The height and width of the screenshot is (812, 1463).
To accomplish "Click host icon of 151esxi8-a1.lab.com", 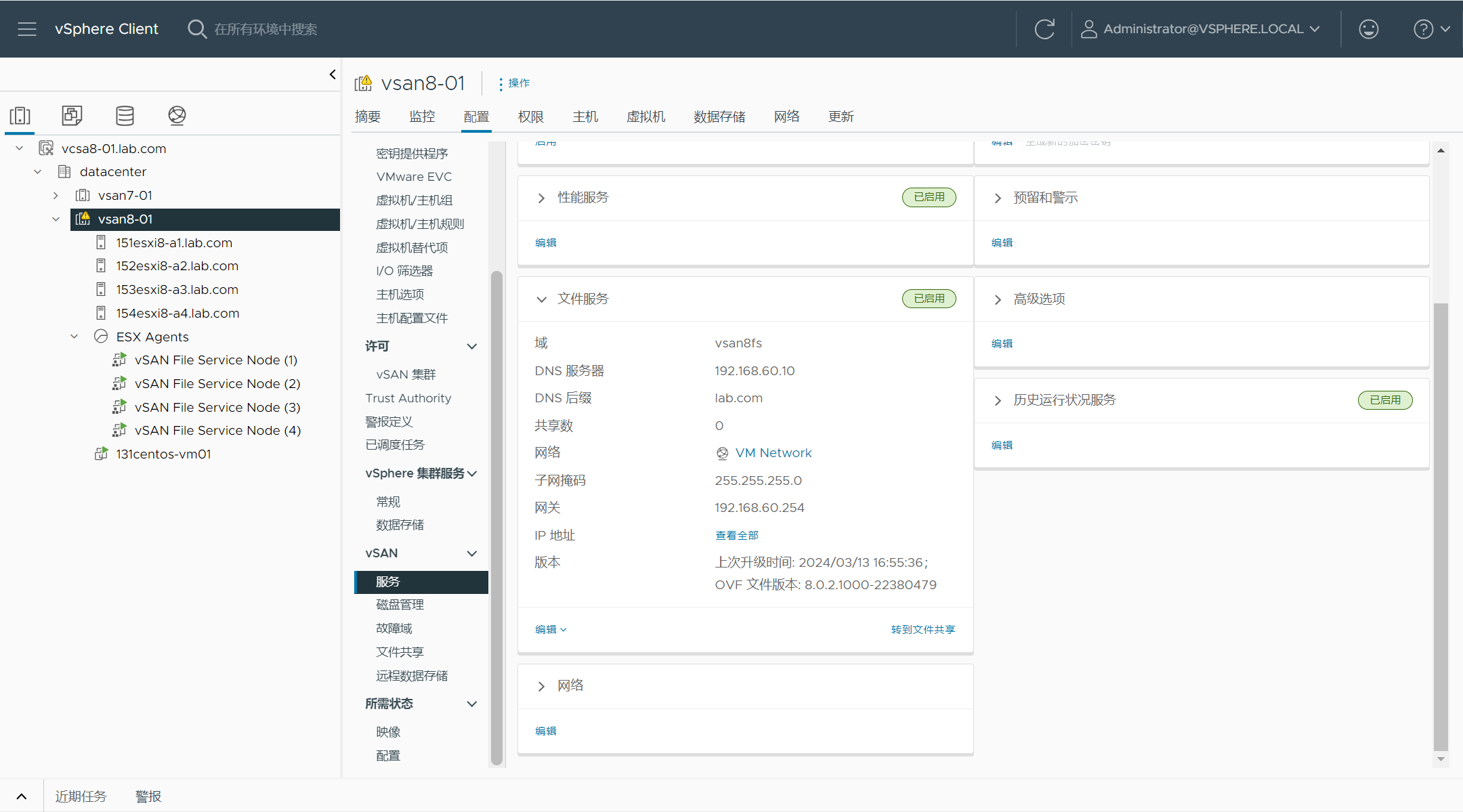I will pyautogui.click(x=101, y=242).
